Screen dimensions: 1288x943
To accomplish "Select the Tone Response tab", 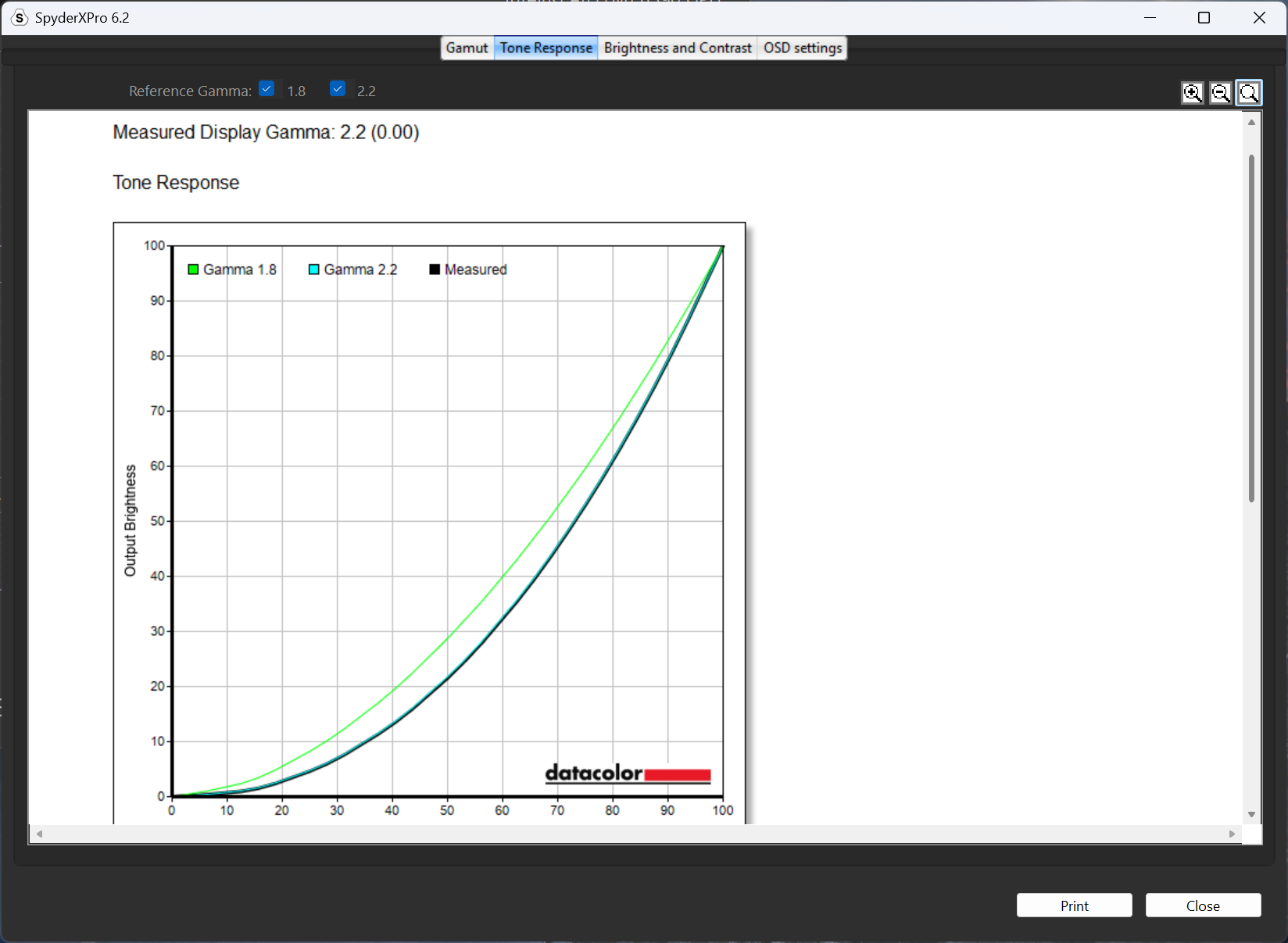I will (x=546, y=48).
